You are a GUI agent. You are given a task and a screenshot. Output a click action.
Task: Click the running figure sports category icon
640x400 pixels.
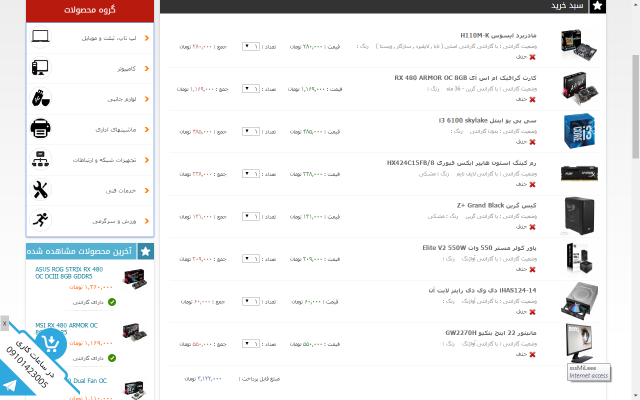coord(40,220)
